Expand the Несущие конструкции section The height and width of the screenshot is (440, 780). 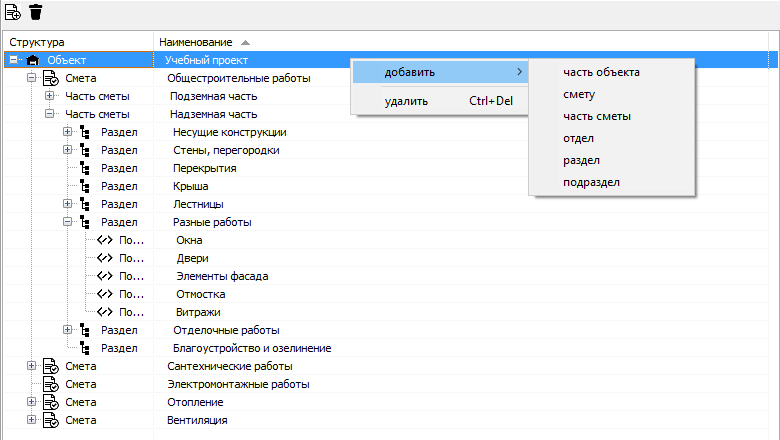(x=67, y=132)
